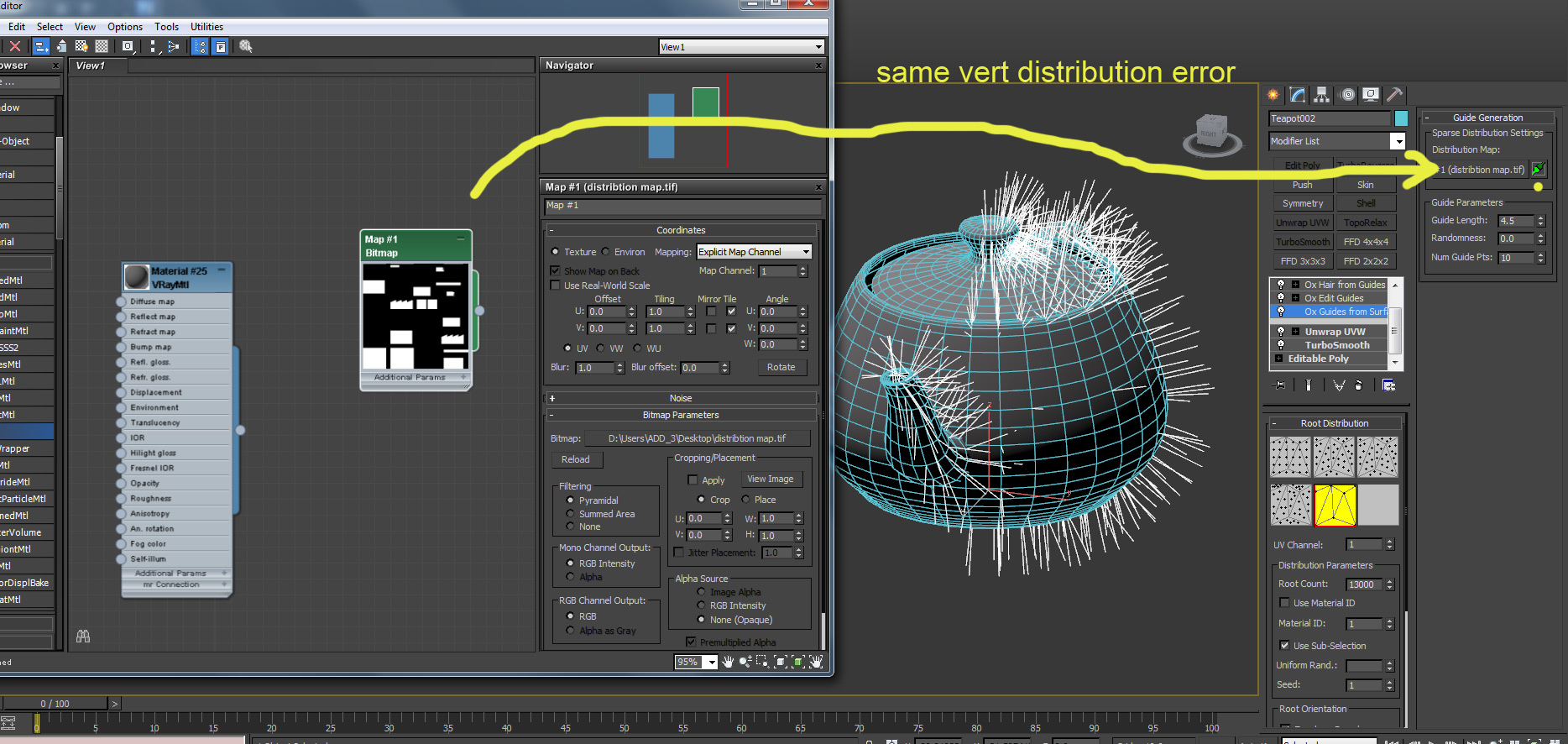
Task: Click the View Image button
Action: pyautogui.click(x=770, y=479)
